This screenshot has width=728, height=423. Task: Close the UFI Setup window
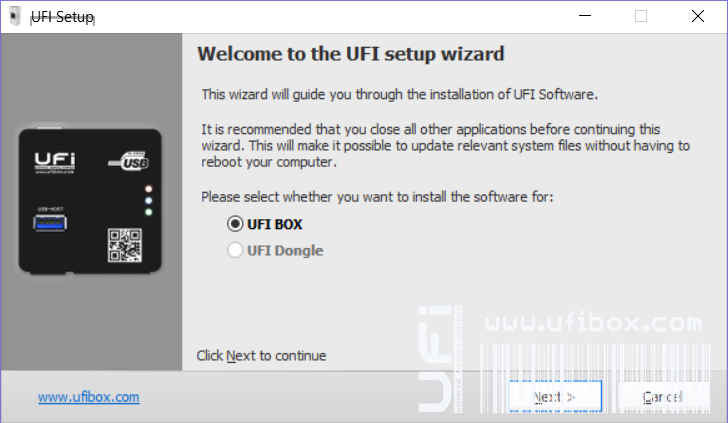698,16
